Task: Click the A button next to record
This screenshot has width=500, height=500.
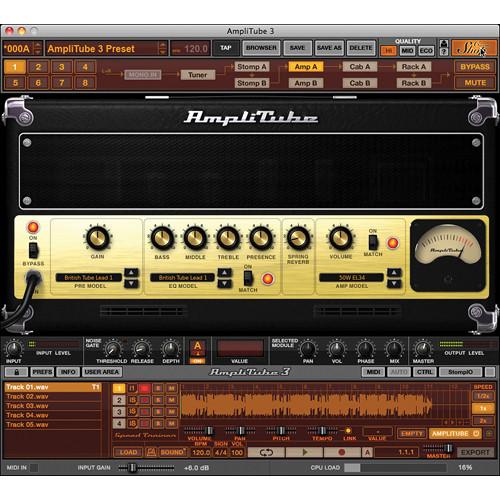Action: [x=367, y=452]
